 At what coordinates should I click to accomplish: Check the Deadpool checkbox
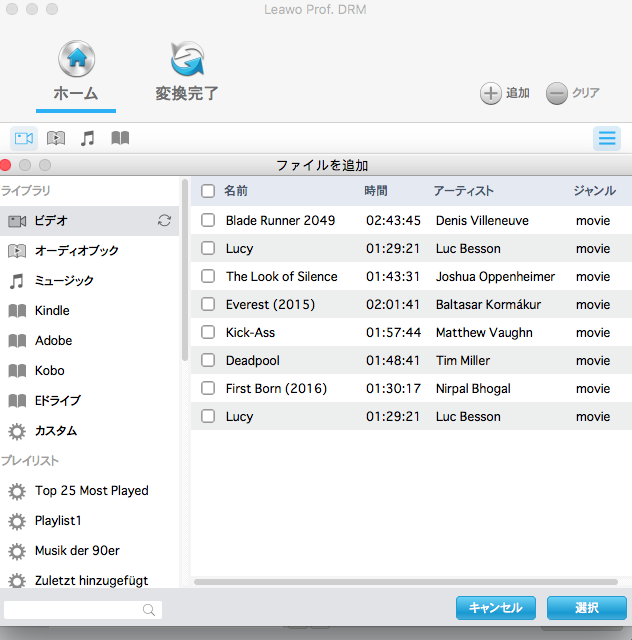pyautogui.click(x=208, y=360)
